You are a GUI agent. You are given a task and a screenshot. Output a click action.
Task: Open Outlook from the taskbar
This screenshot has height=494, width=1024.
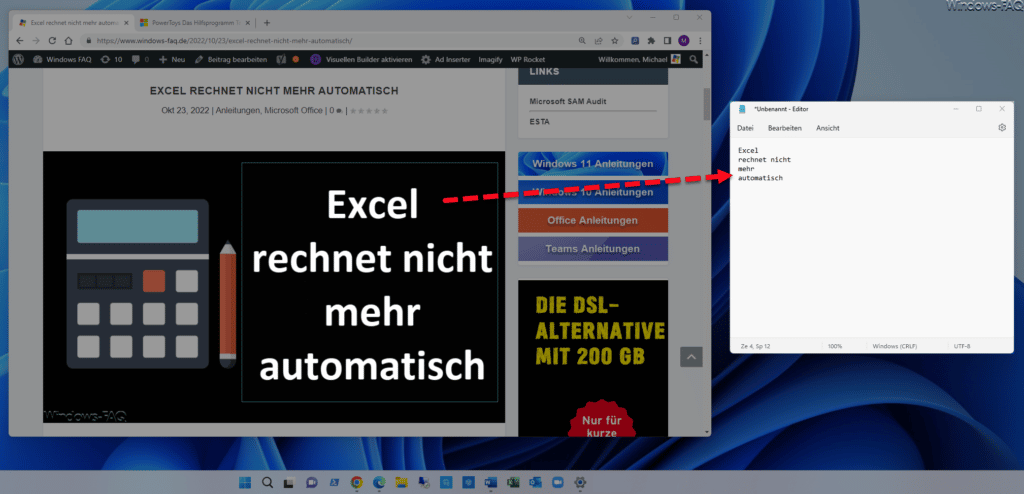point(536,483)
